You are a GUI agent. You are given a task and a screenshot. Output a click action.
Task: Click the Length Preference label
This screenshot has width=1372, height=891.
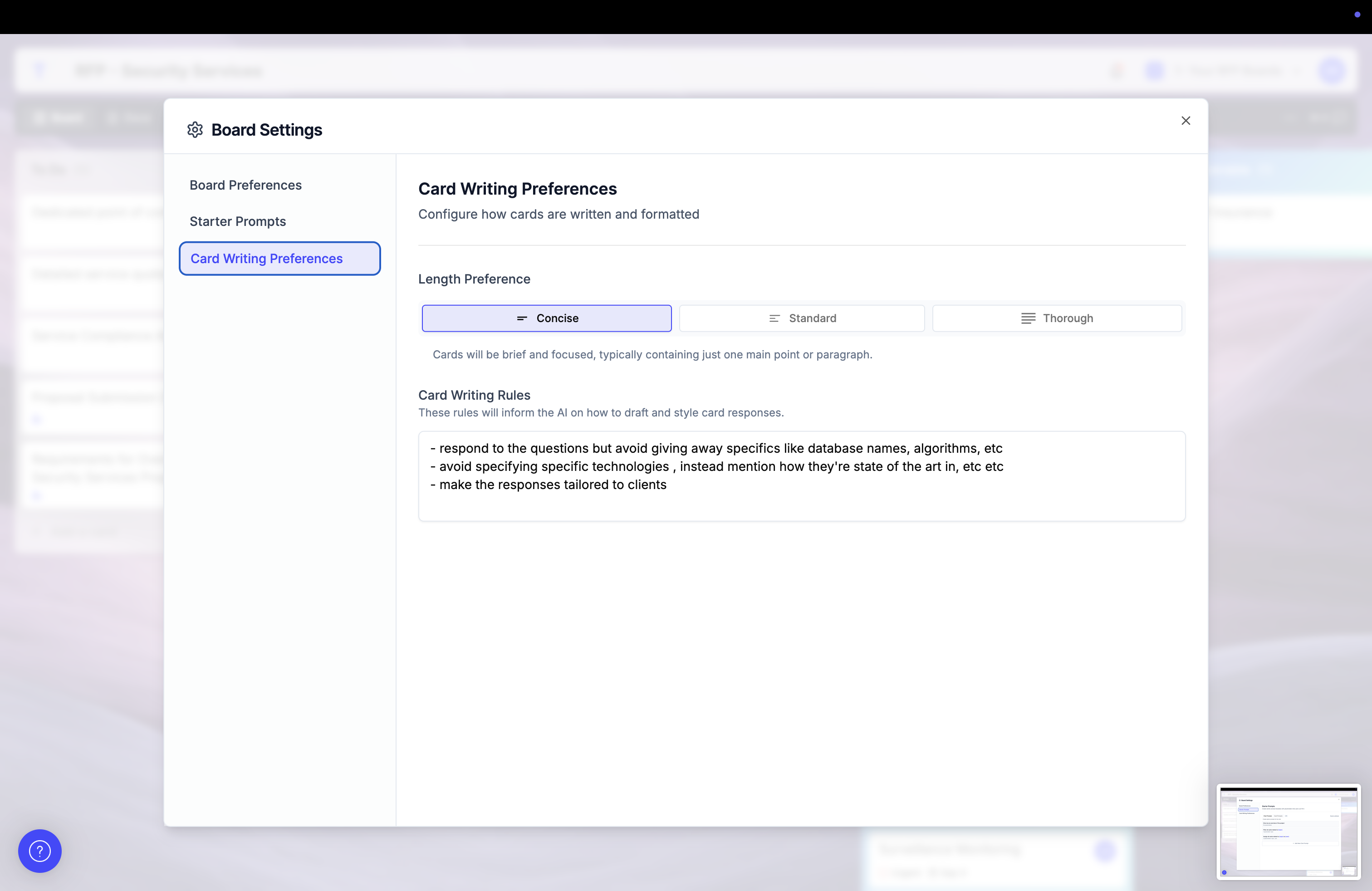coord(474,279)
